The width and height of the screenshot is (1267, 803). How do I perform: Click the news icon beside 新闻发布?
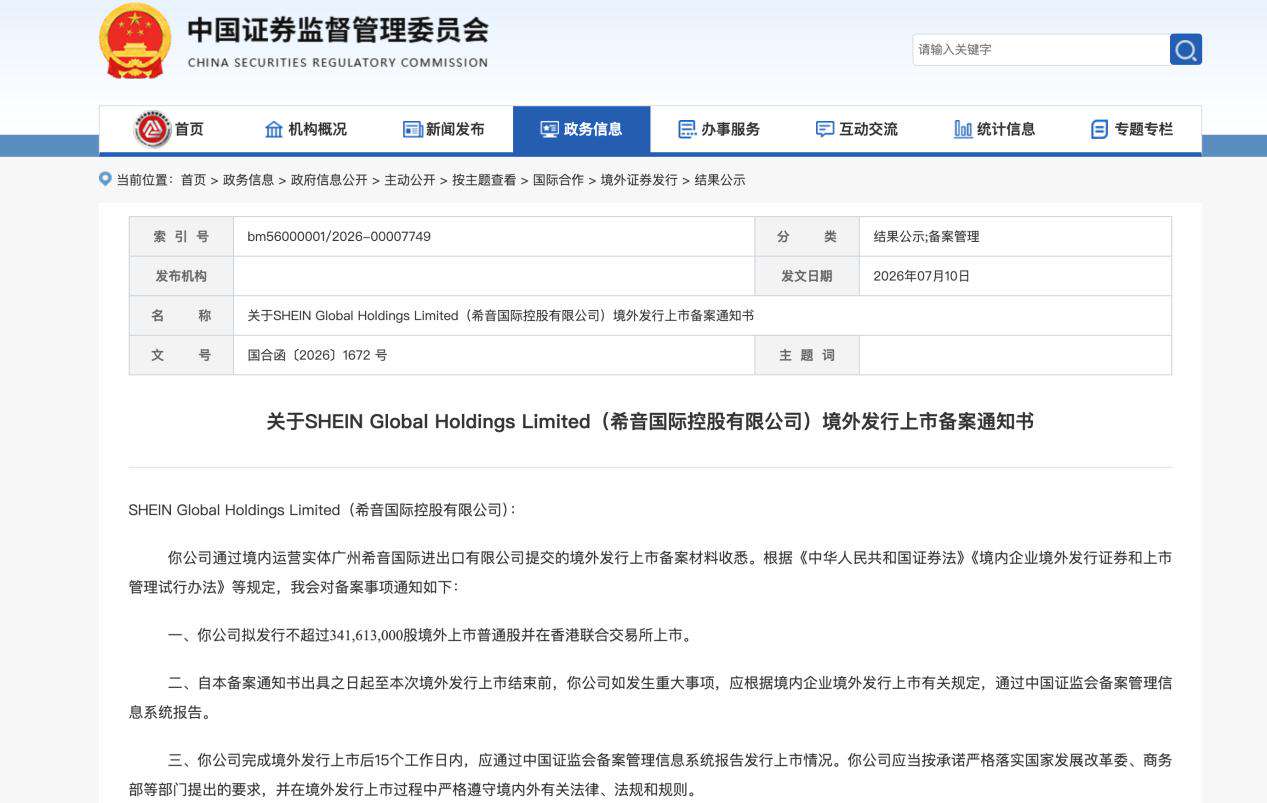coord(412,129)
